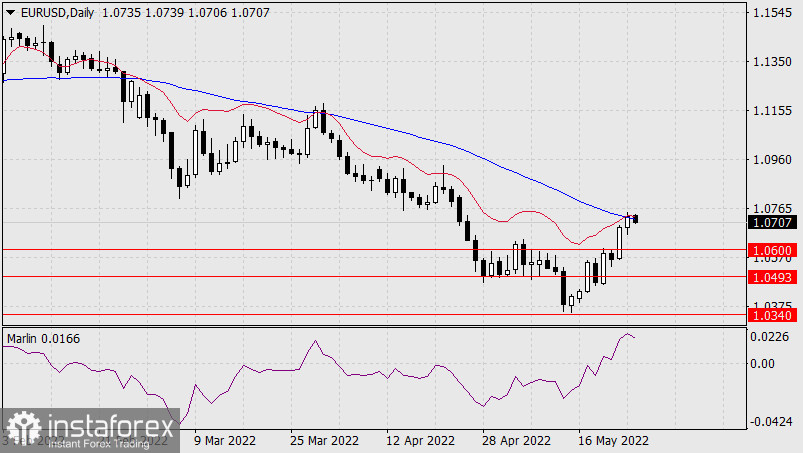Open the chart menu triangle beside EURUSD

10,13
